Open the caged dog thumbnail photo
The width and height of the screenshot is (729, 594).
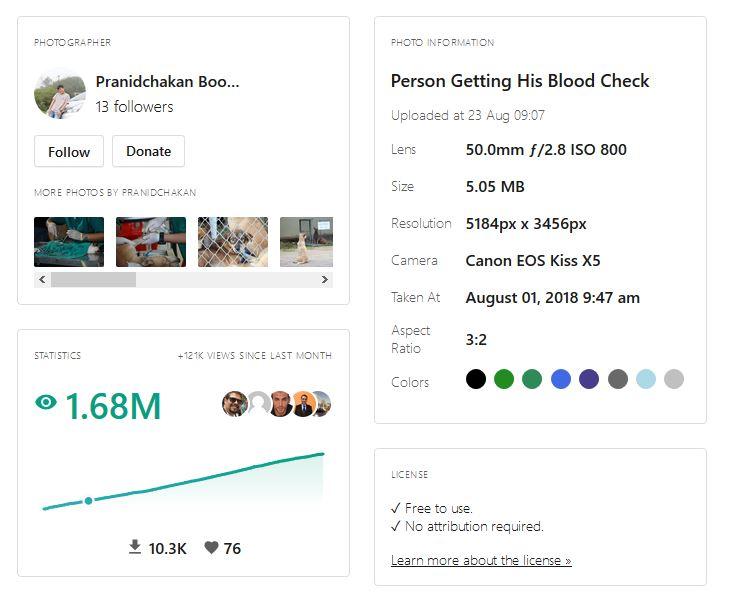(233, 242)
